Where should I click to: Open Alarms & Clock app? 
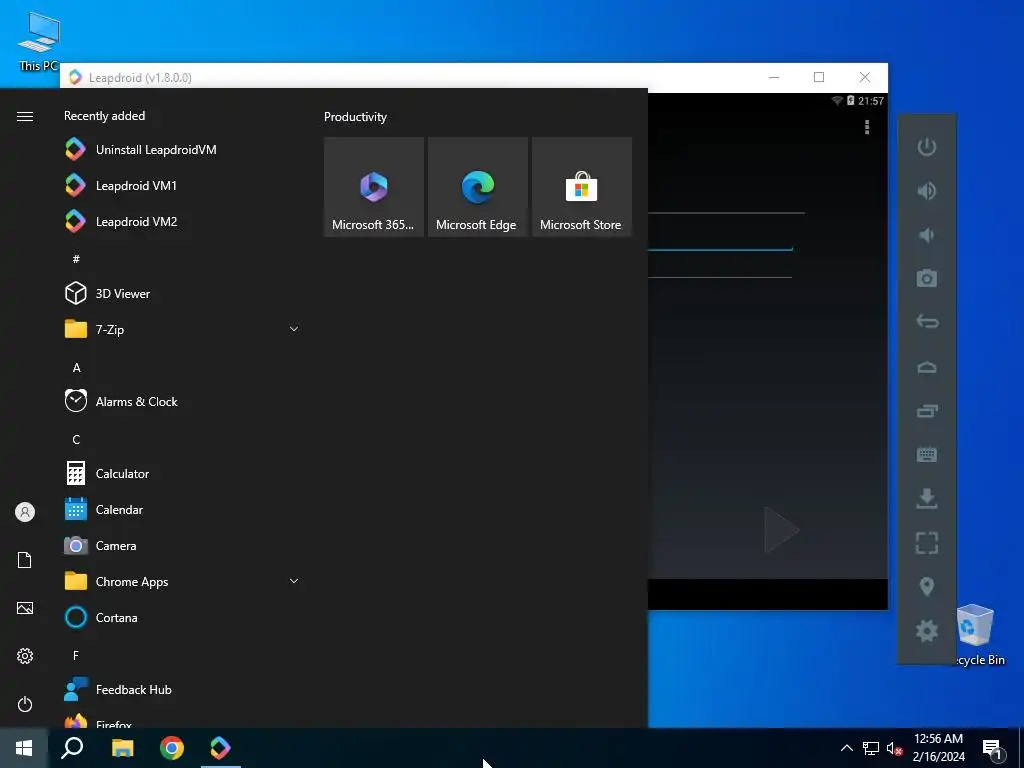pyautogui.click(x=182, y=402)
